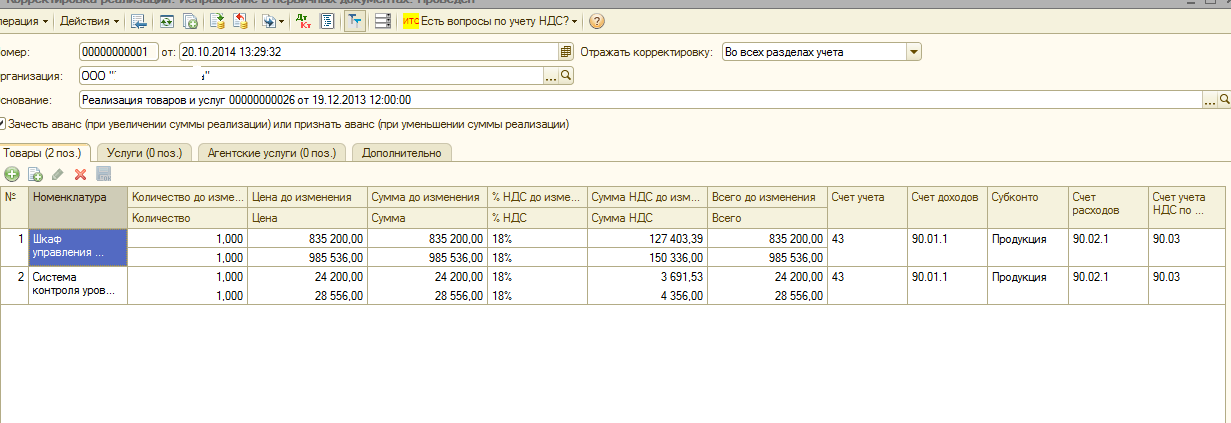Click the calendar icon next to date
This screenshot has width=1231, height=423.
[565, 52]
